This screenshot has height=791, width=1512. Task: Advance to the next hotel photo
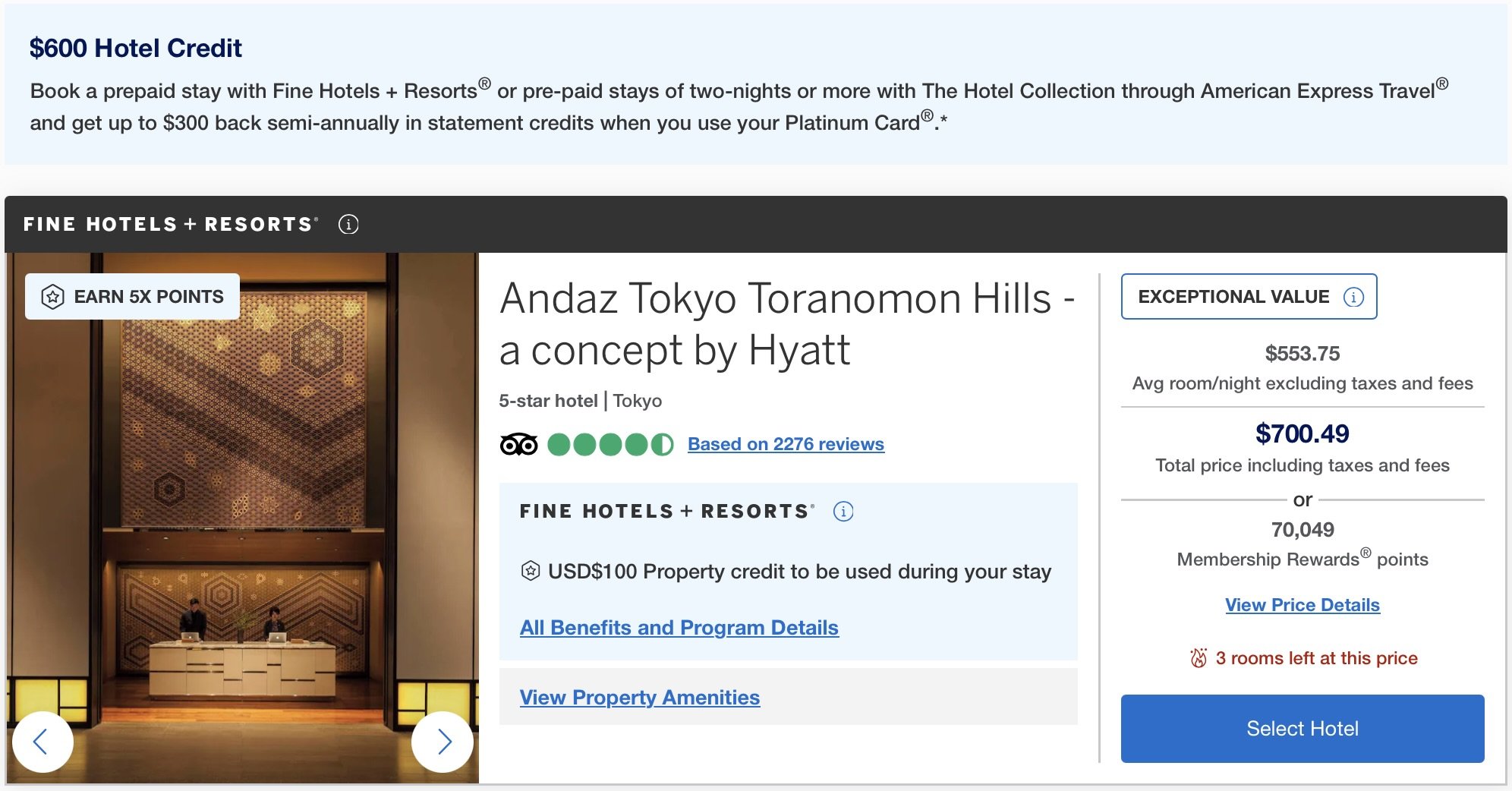point(443,742)
